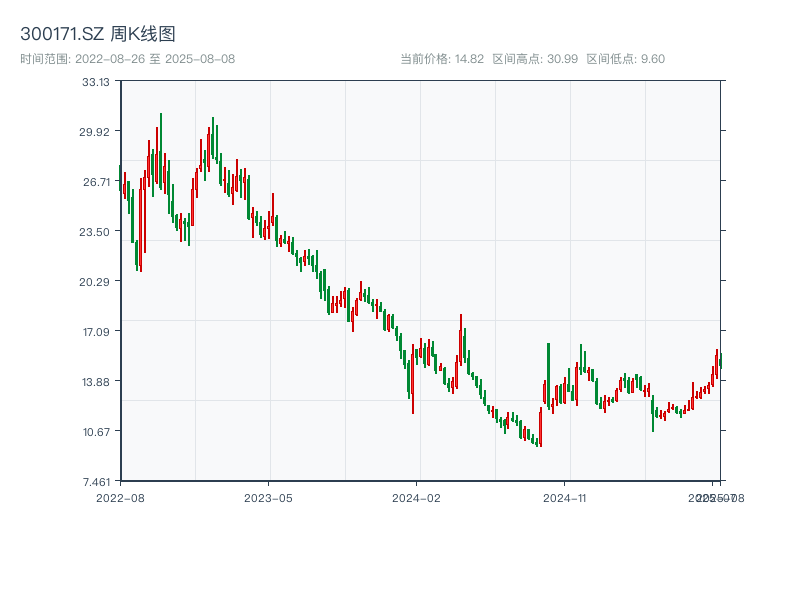
Task: Select the 2024-02 x-axis label
Action: [416, 498]
